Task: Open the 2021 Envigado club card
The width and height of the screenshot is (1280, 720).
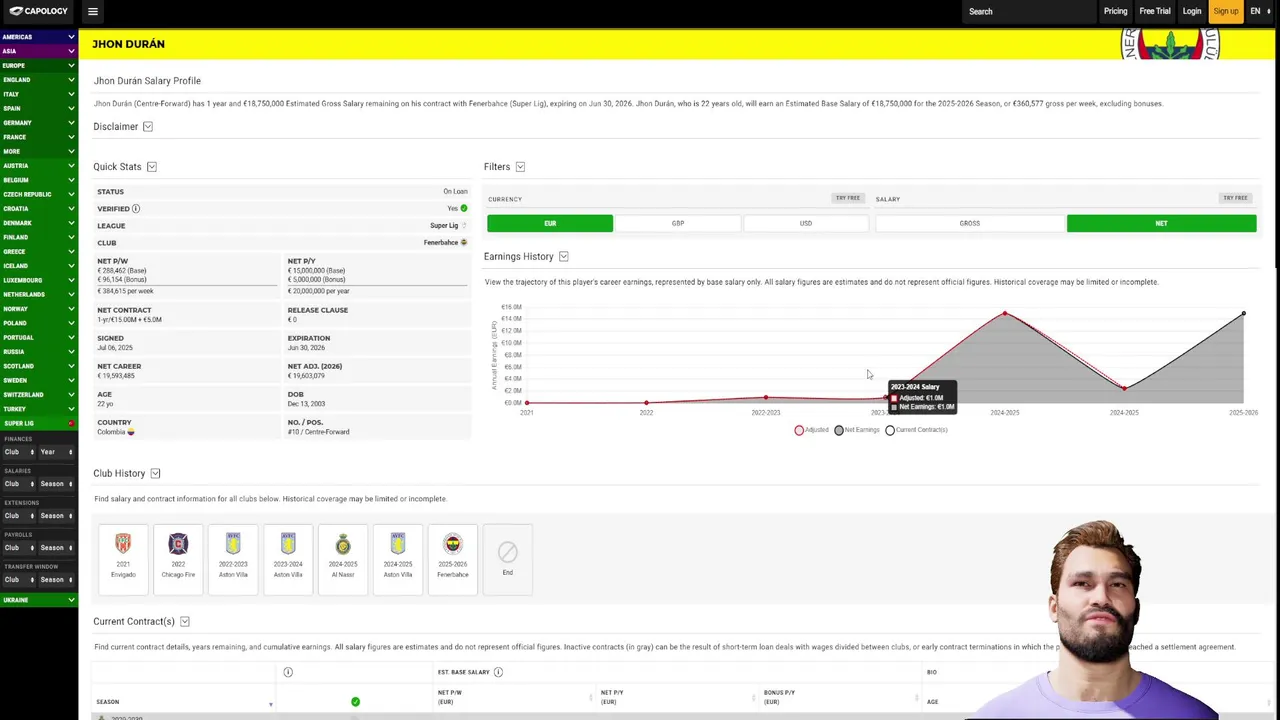Action: tap(123, 559)
